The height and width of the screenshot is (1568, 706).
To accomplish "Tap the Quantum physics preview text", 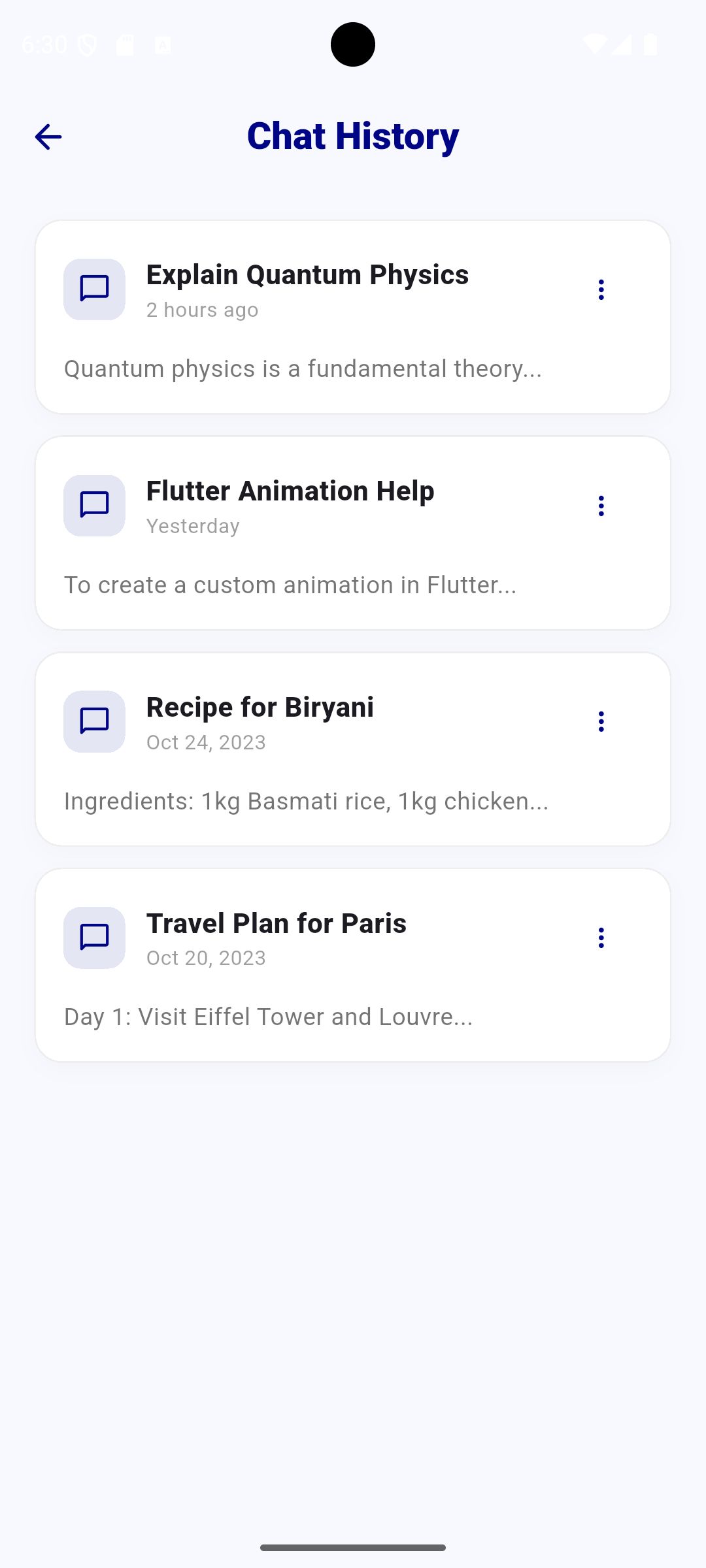I will pyautogui.click(x=303, y=369).
